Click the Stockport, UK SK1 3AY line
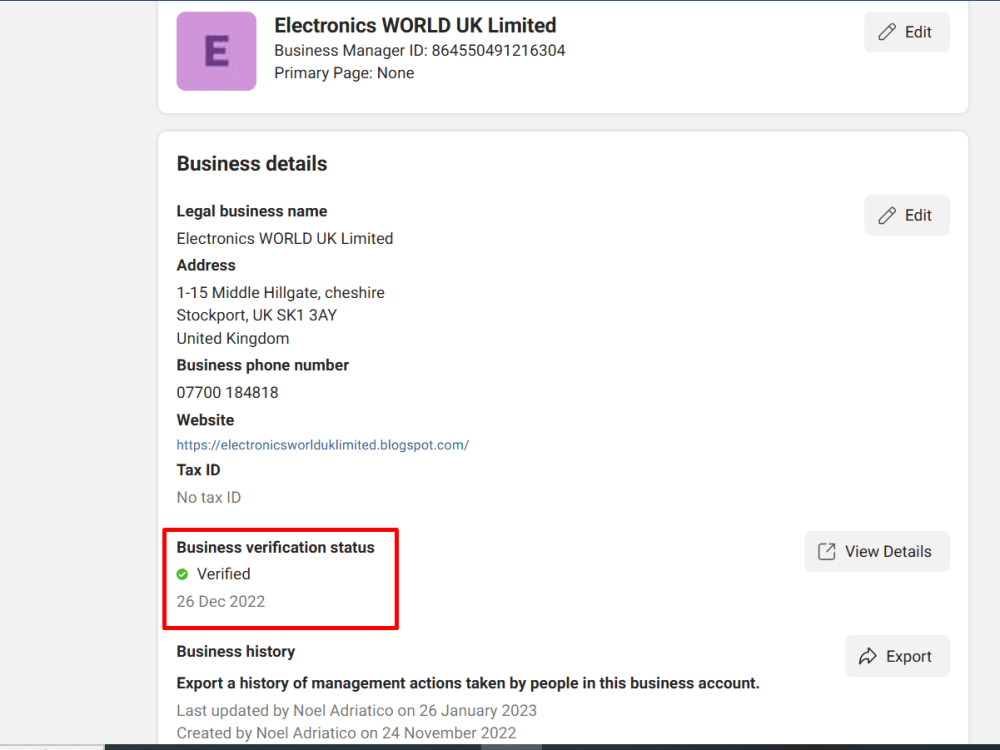 [256, 315]
